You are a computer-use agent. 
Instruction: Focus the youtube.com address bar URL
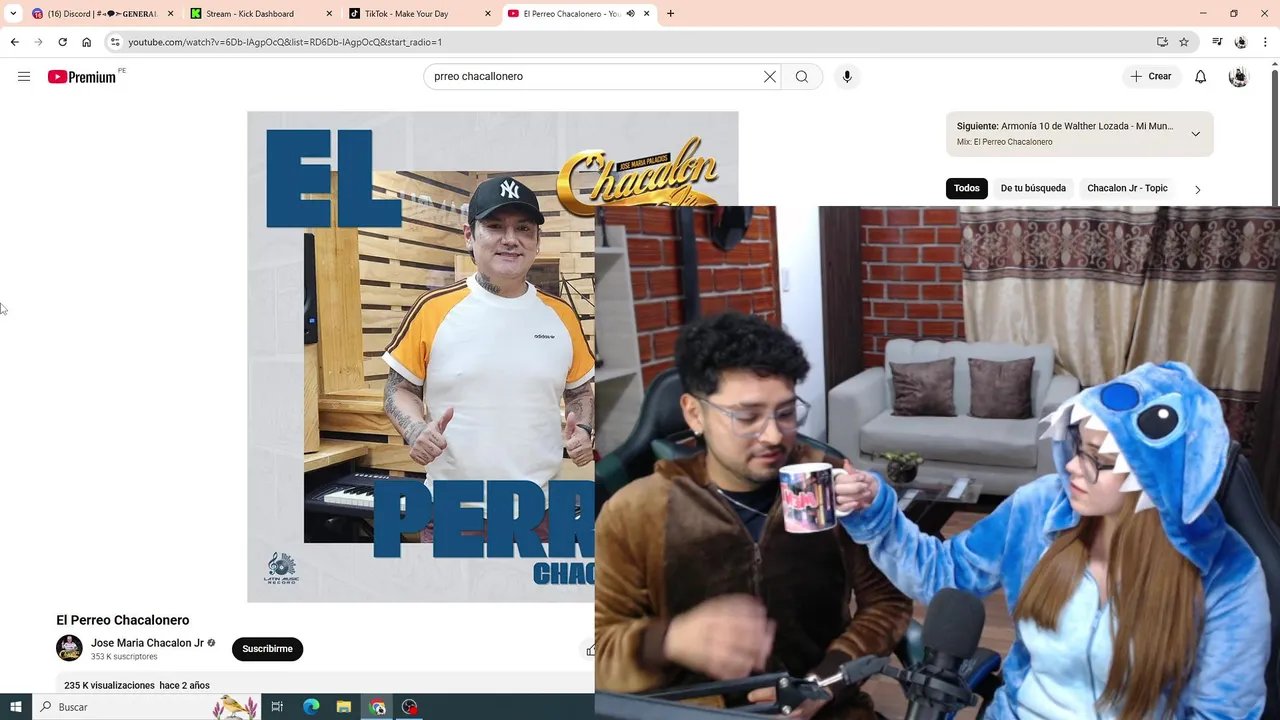[285, 42]
